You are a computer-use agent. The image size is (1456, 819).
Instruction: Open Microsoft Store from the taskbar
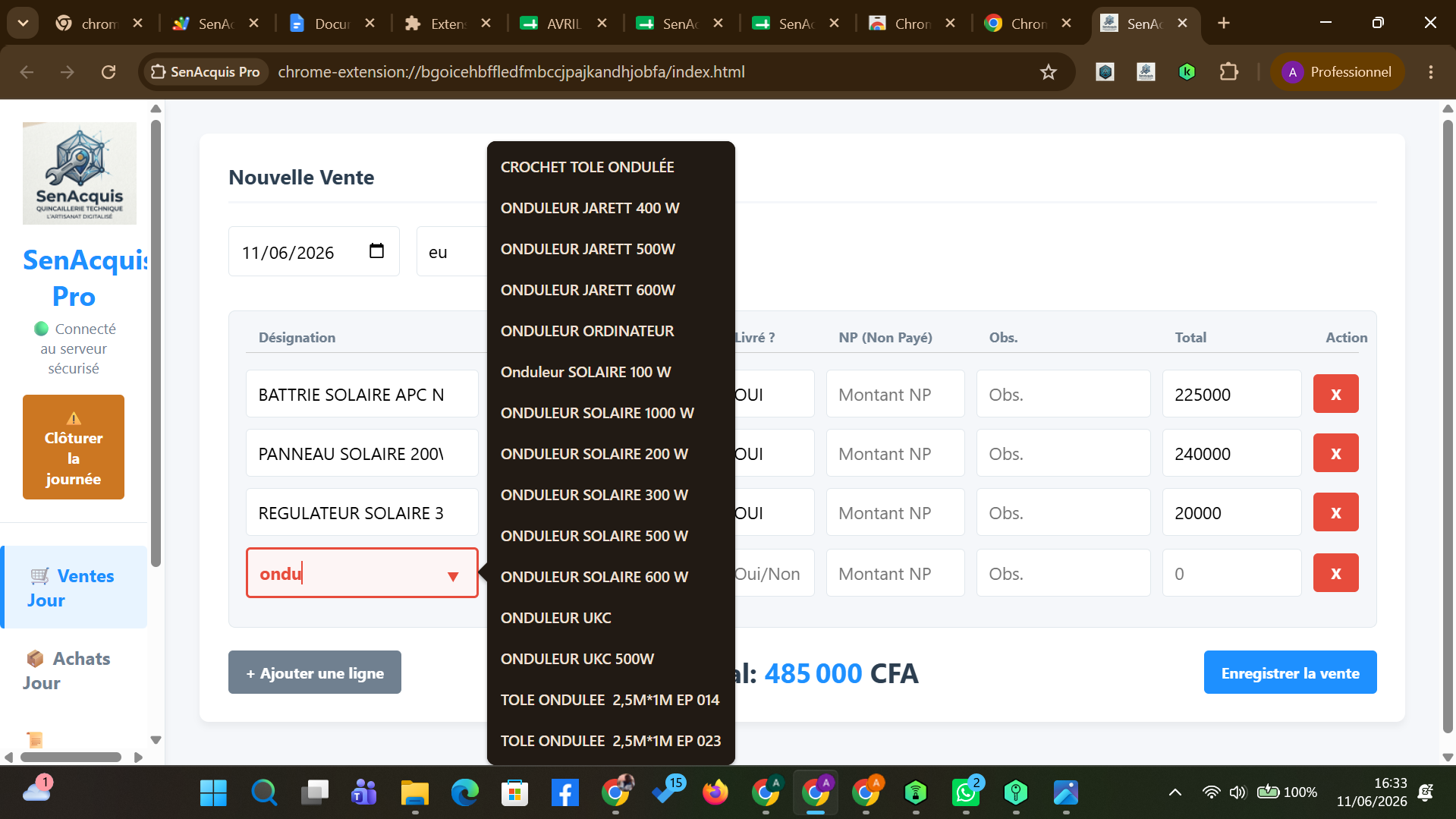[x=514, y=792]
